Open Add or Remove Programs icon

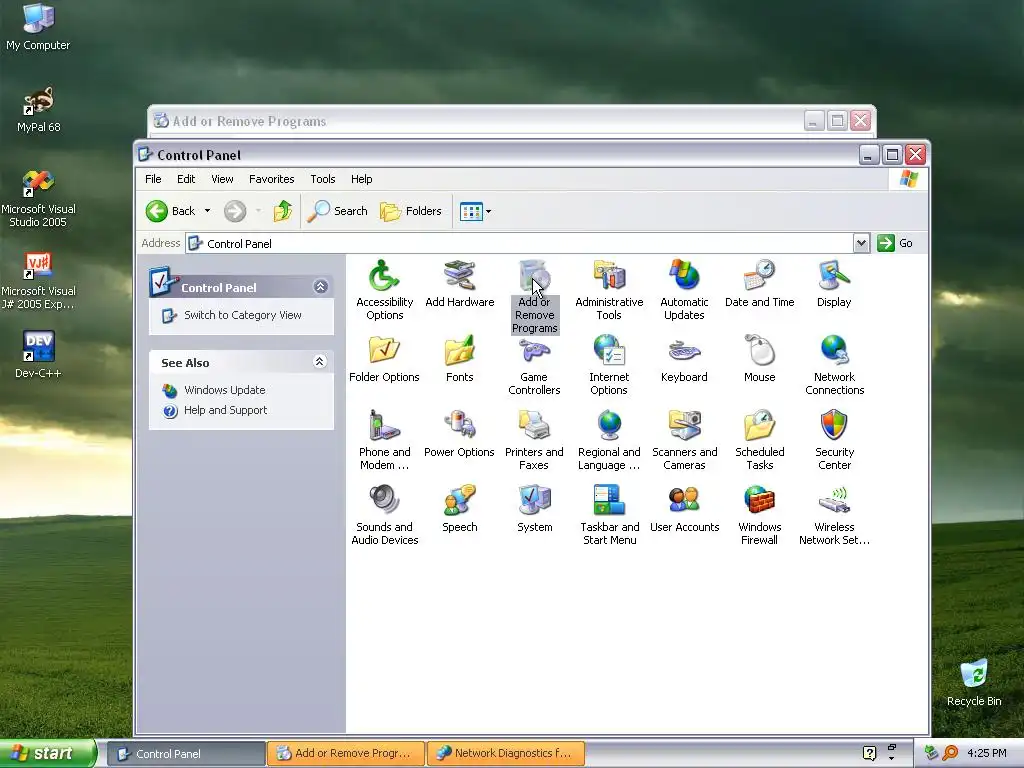coord(534,296)
